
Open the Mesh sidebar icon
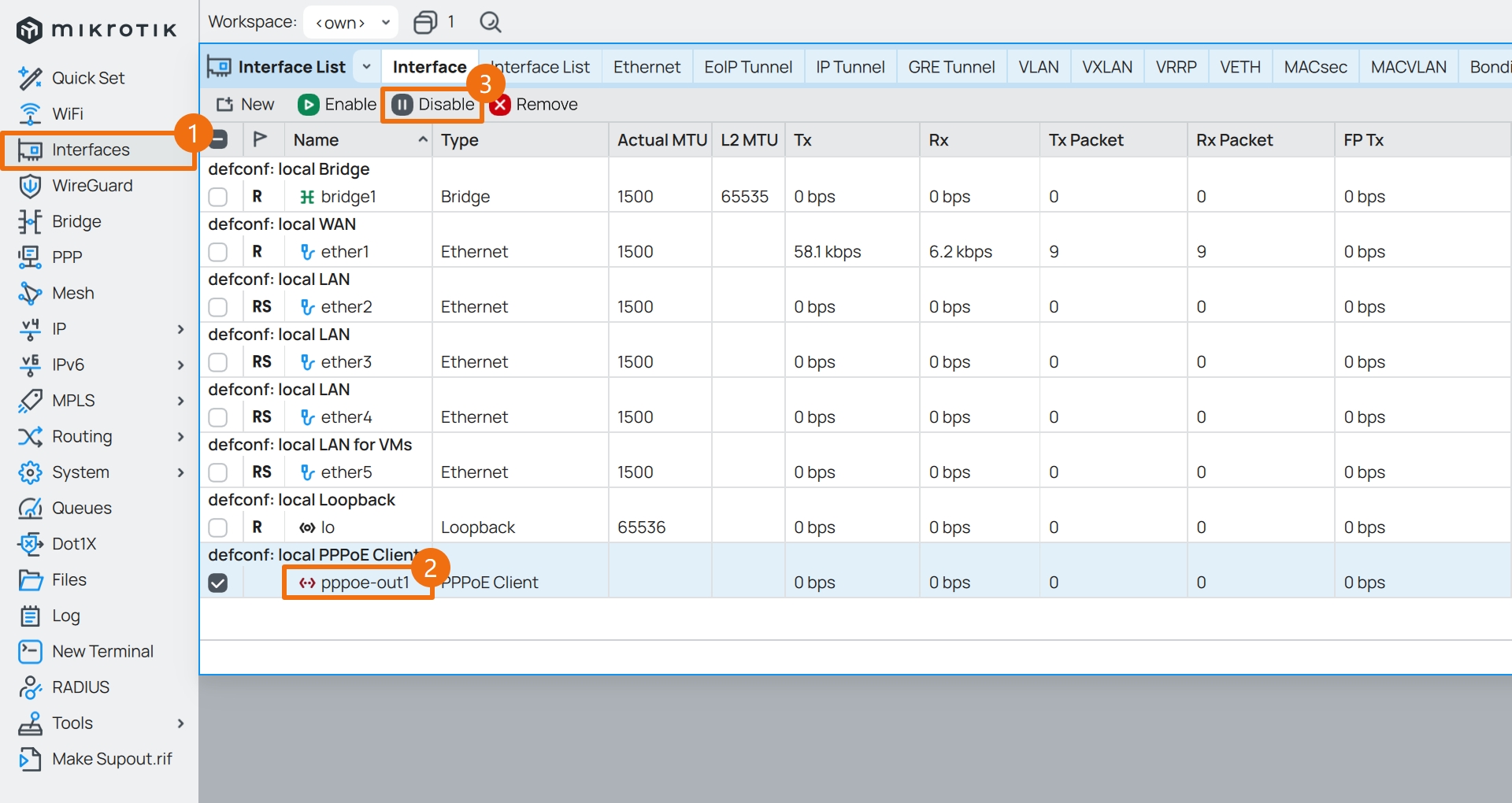tap(30, 294)
